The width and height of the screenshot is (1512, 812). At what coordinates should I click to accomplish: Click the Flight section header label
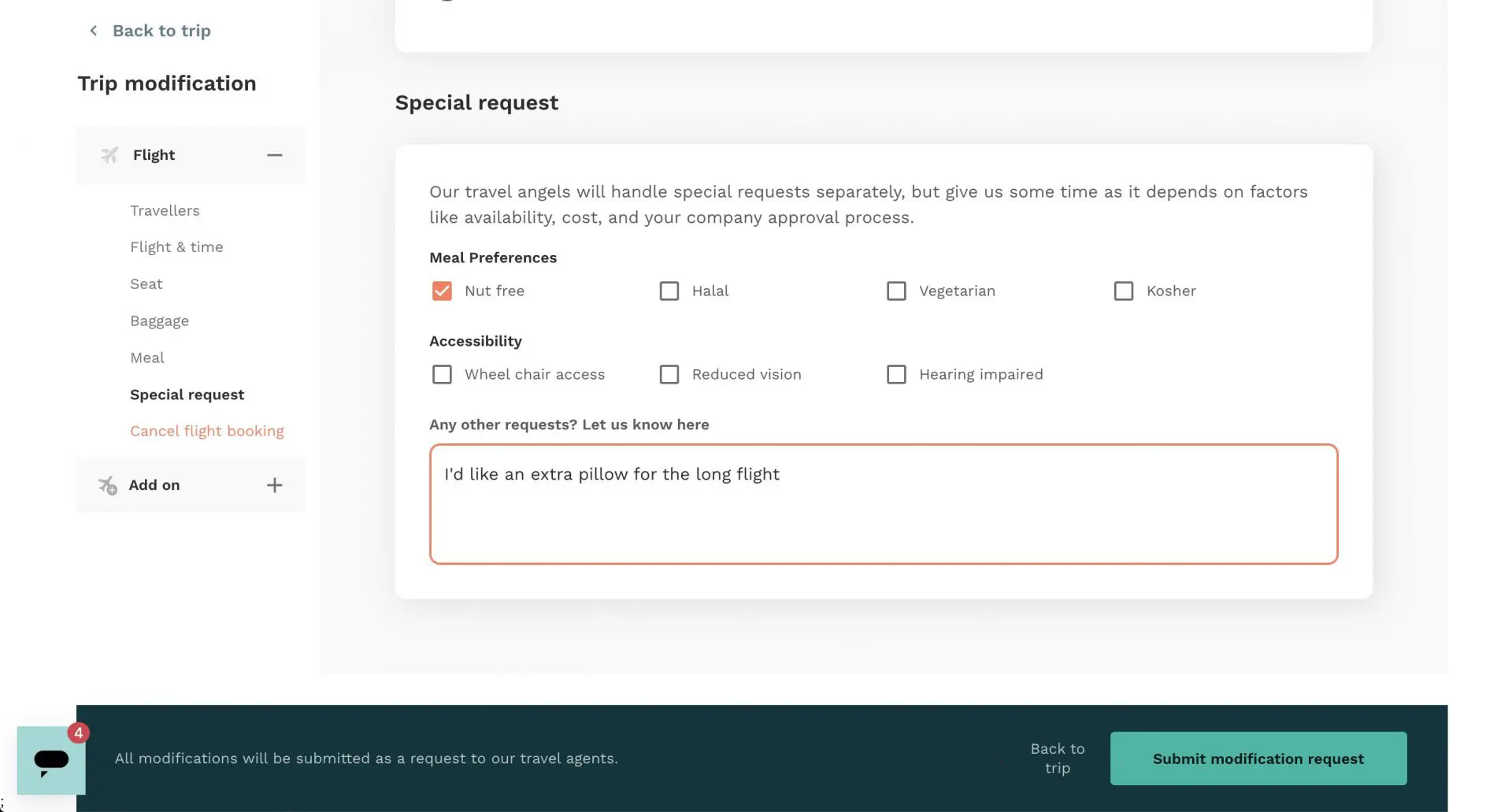click(x=154, y=155)
